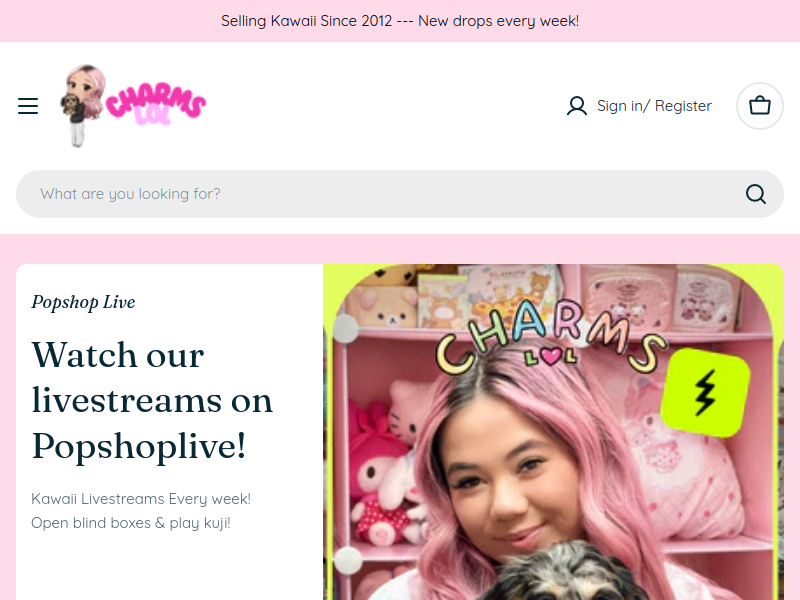Click the Sign in/ Register link
800x600 pixels.
654,106
